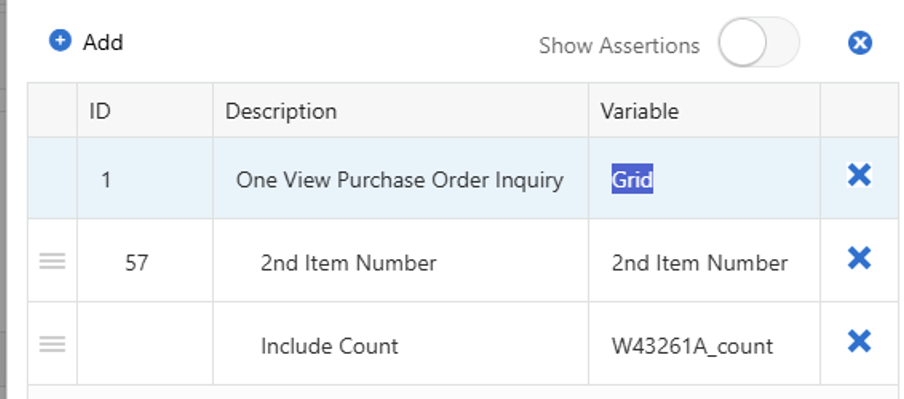Edit the W43261A_count variable cell
Image resolution: width=904 pixels, height=399 pixels.
pos(705,344)
